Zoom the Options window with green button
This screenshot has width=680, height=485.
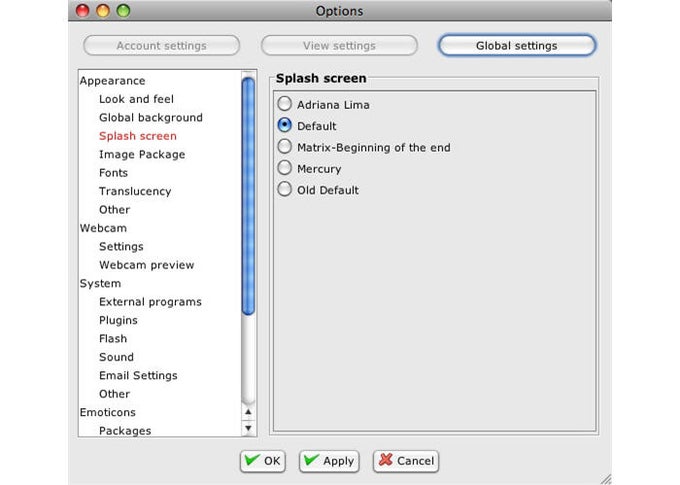(123, 10)
